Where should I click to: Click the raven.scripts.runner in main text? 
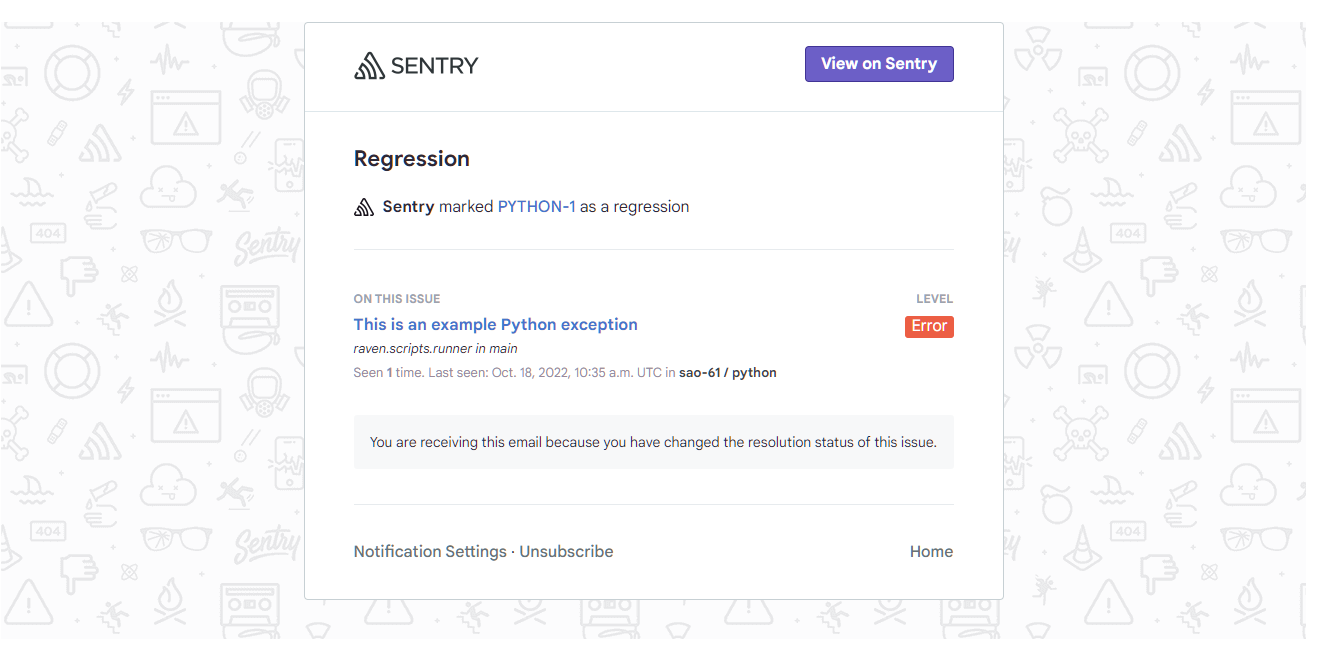435,348
